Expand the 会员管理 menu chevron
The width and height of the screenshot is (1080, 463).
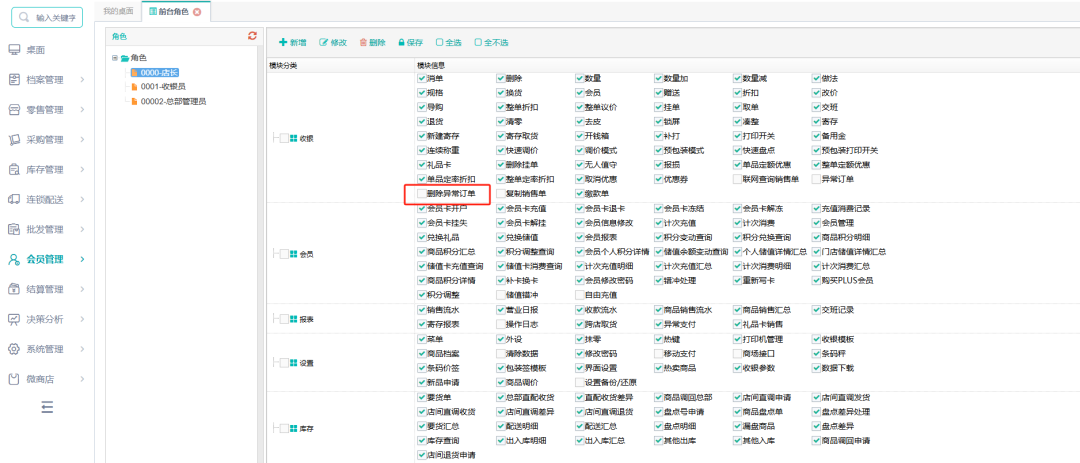82,260
